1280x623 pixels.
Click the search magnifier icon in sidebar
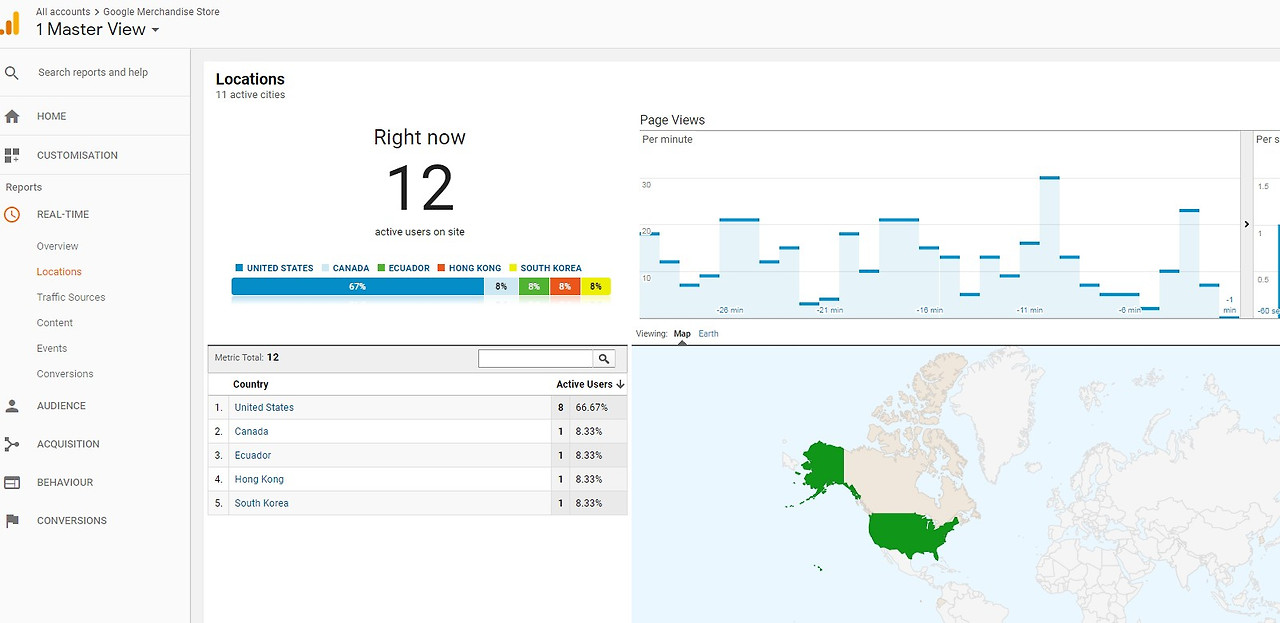[x=12, y=73]
